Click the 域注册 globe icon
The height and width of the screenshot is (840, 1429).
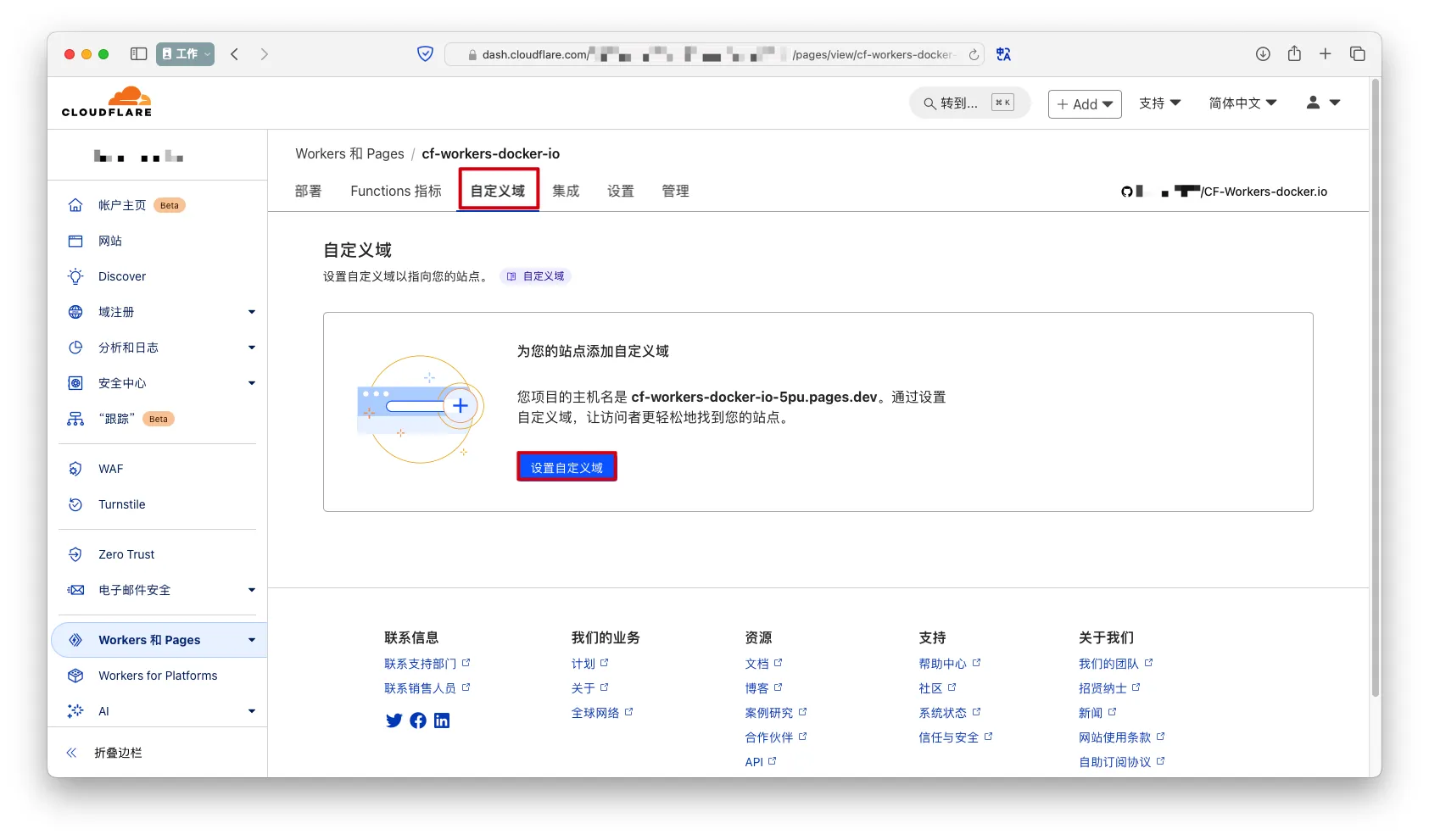pyautogui.click(x=75, y=312)
